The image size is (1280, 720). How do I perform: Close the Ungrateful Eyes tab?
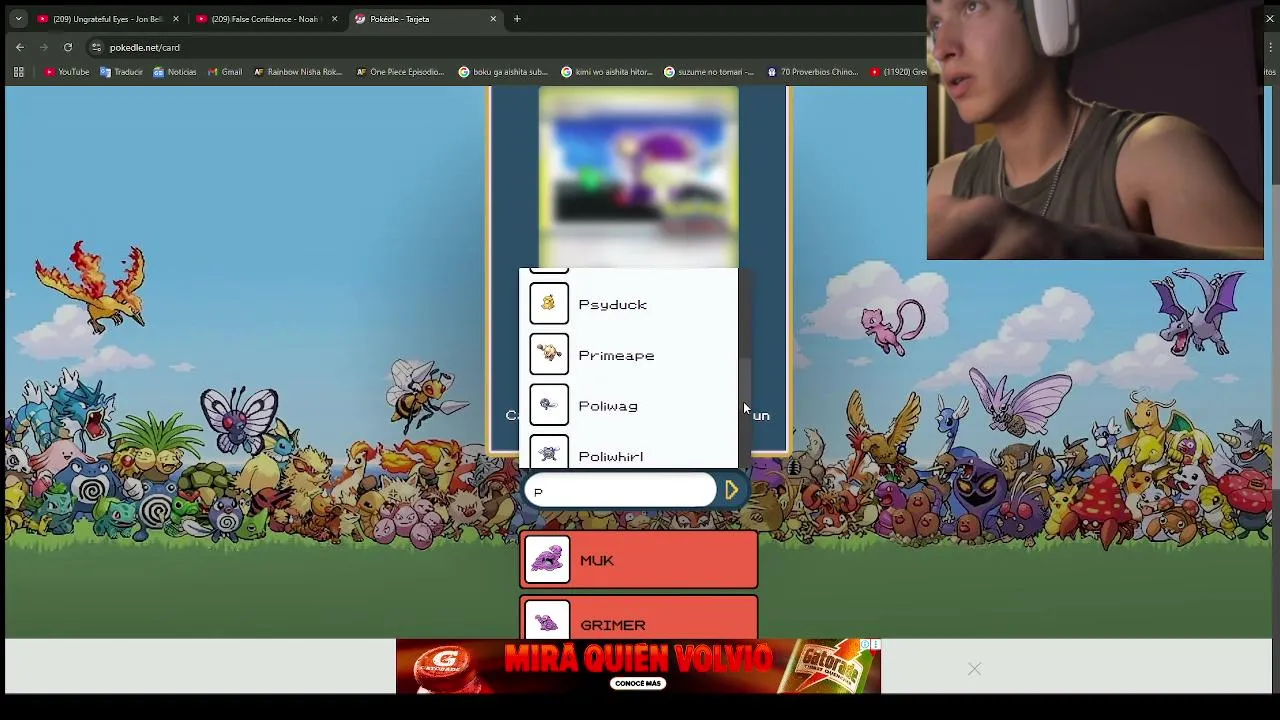(x=175, y=18)
